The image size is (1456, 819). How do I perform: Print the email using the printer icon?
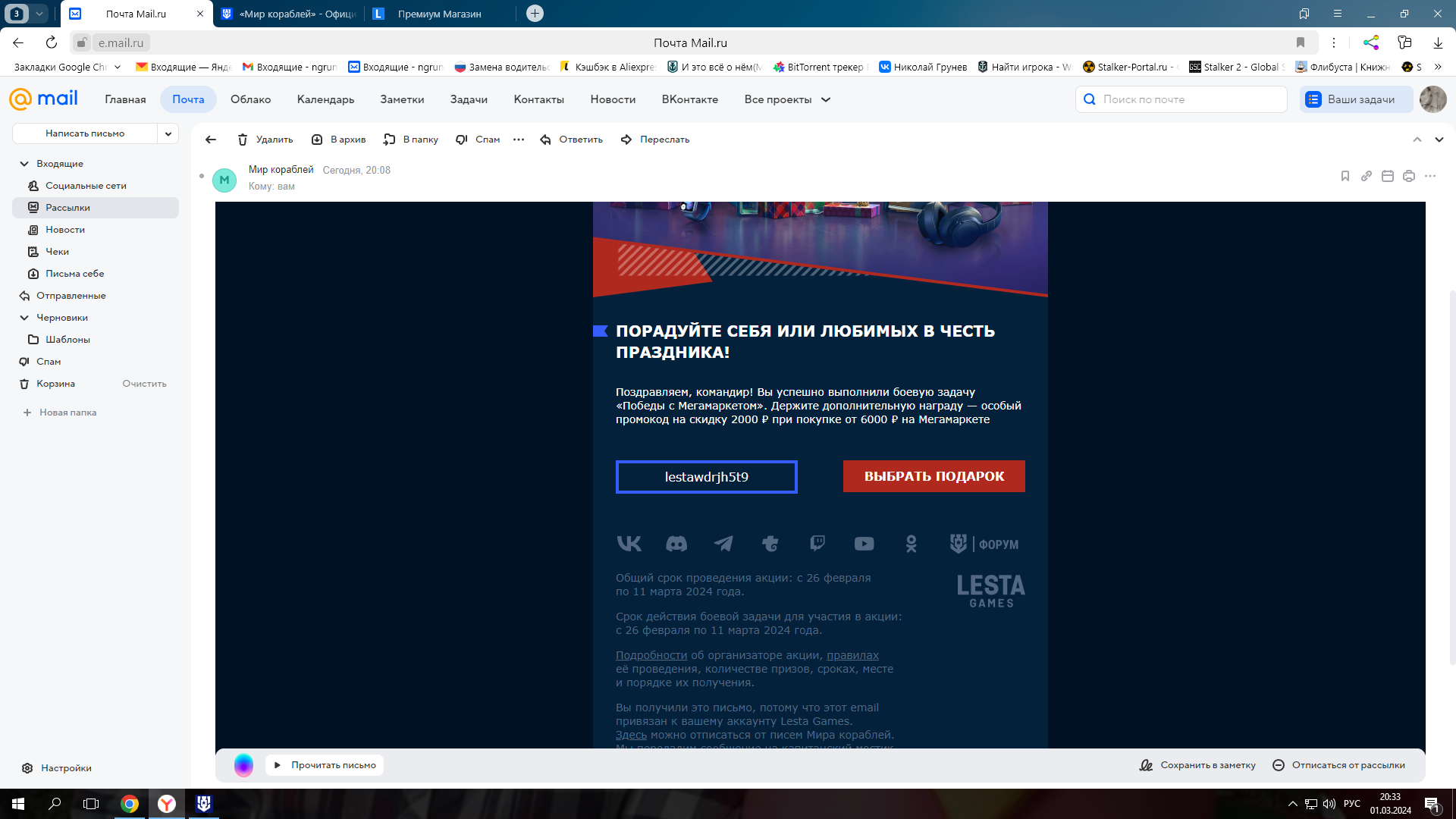click(1408, 176)
